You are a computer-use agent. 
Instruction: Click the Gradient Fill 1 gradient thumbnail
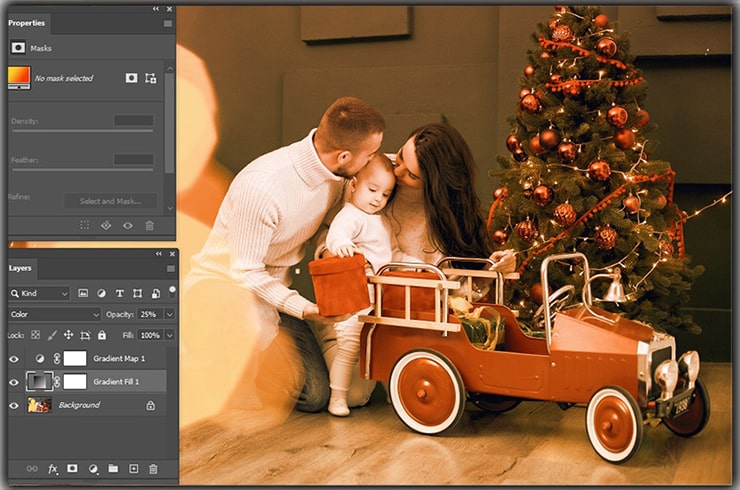(39, 381)
